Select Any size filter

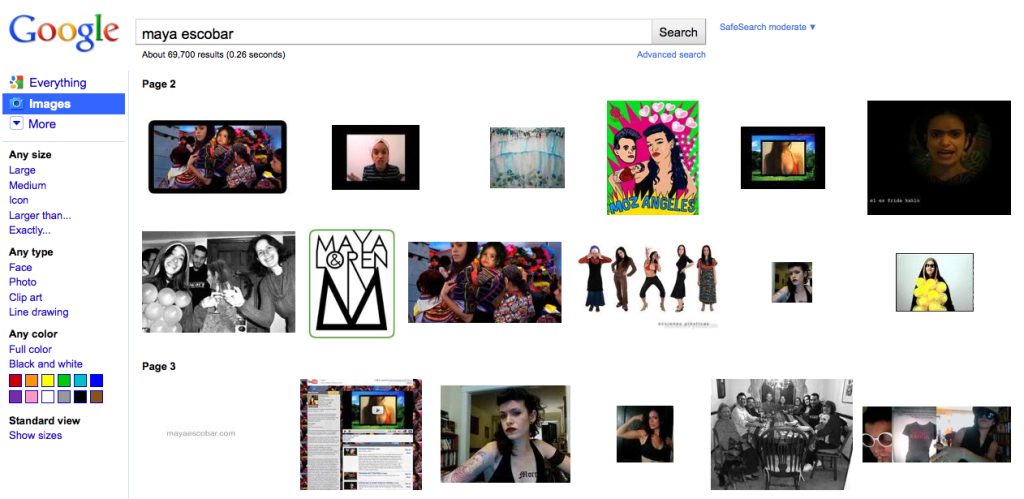pyautogui.click(x=30, y=155)
